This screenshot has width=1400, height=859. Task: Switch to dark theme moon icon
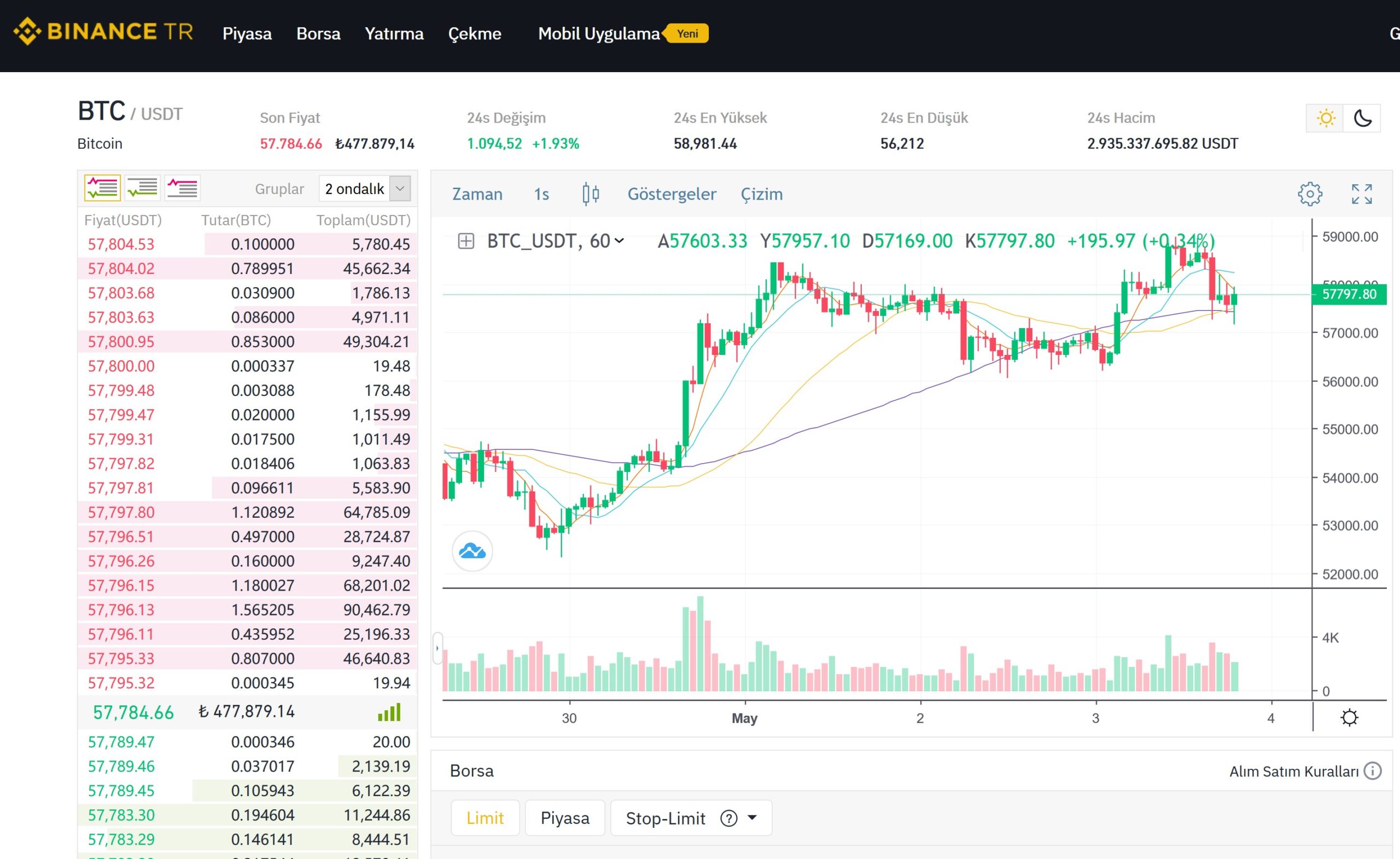[1362, 118]
